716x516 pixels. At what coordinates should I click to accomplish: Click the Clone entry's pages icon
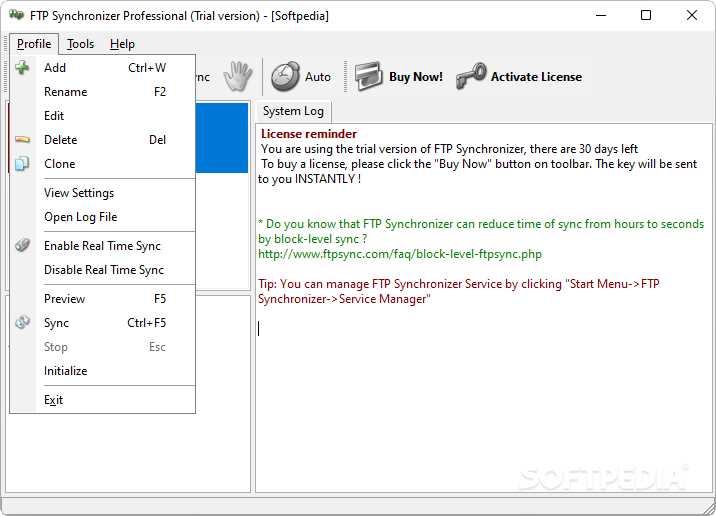coord(22,163)
